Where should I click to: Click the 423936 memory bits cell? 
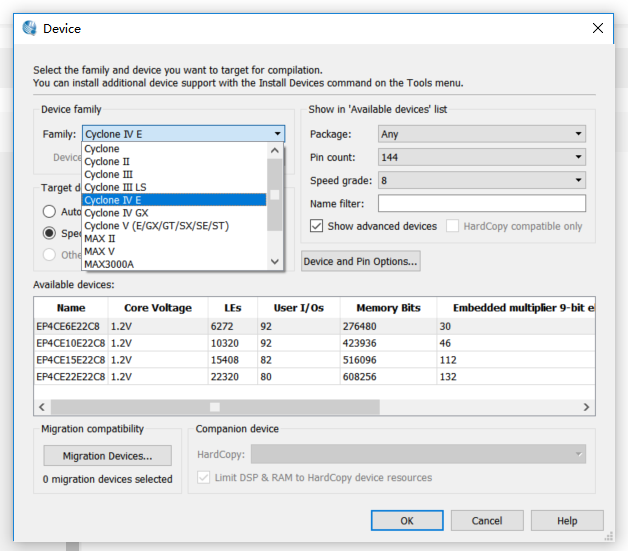coord(388,343)
